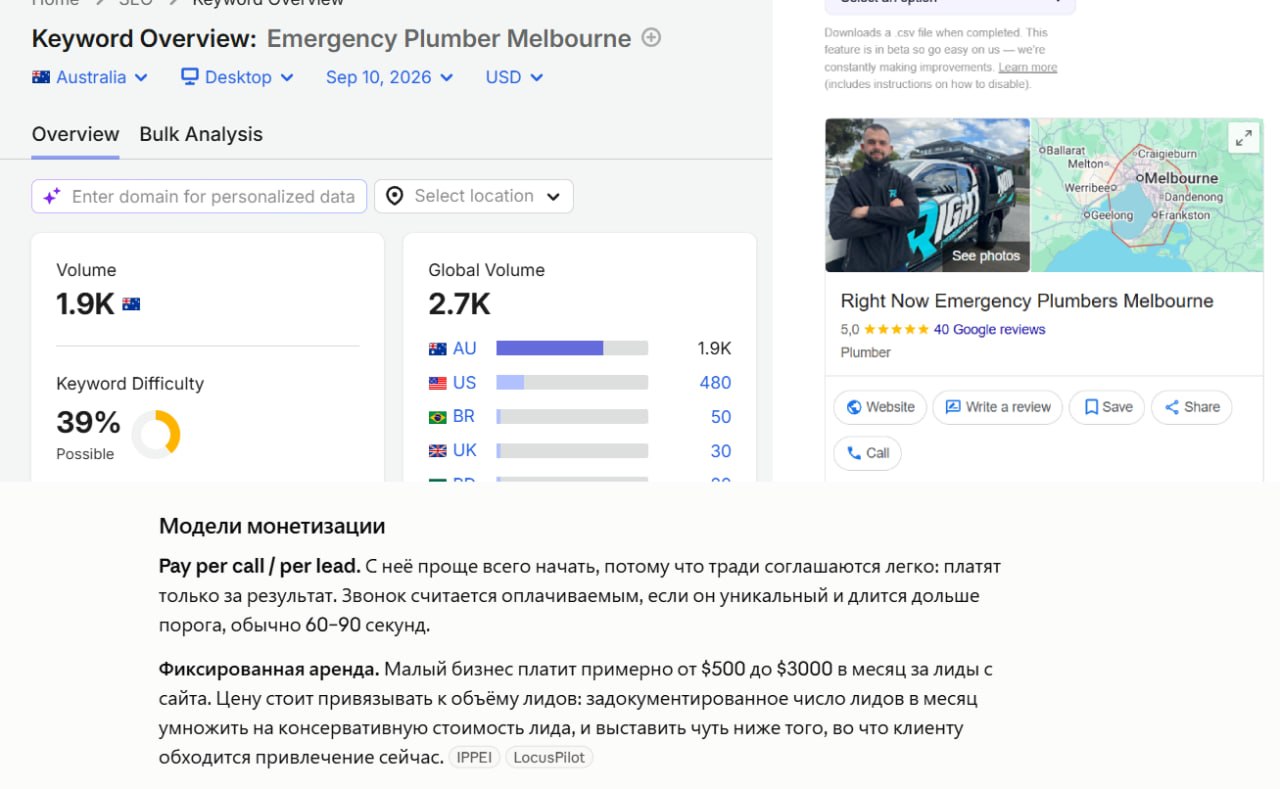This screenshot has width=1280, height=789.
Task: Share the business listing
Action: [x=1192, y=407]
